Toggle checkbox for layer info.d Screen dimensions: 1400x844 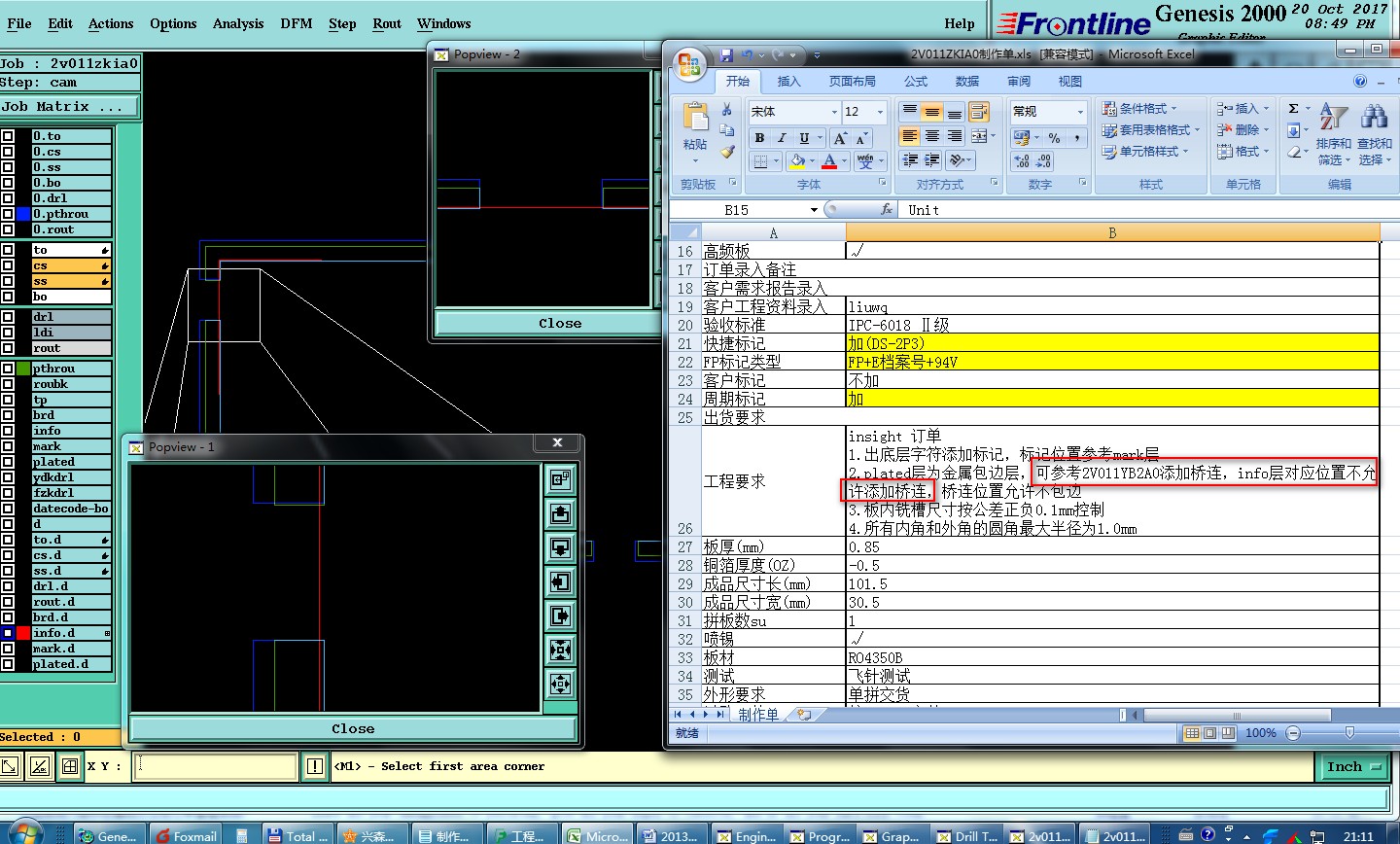click(x=8, y=633)
